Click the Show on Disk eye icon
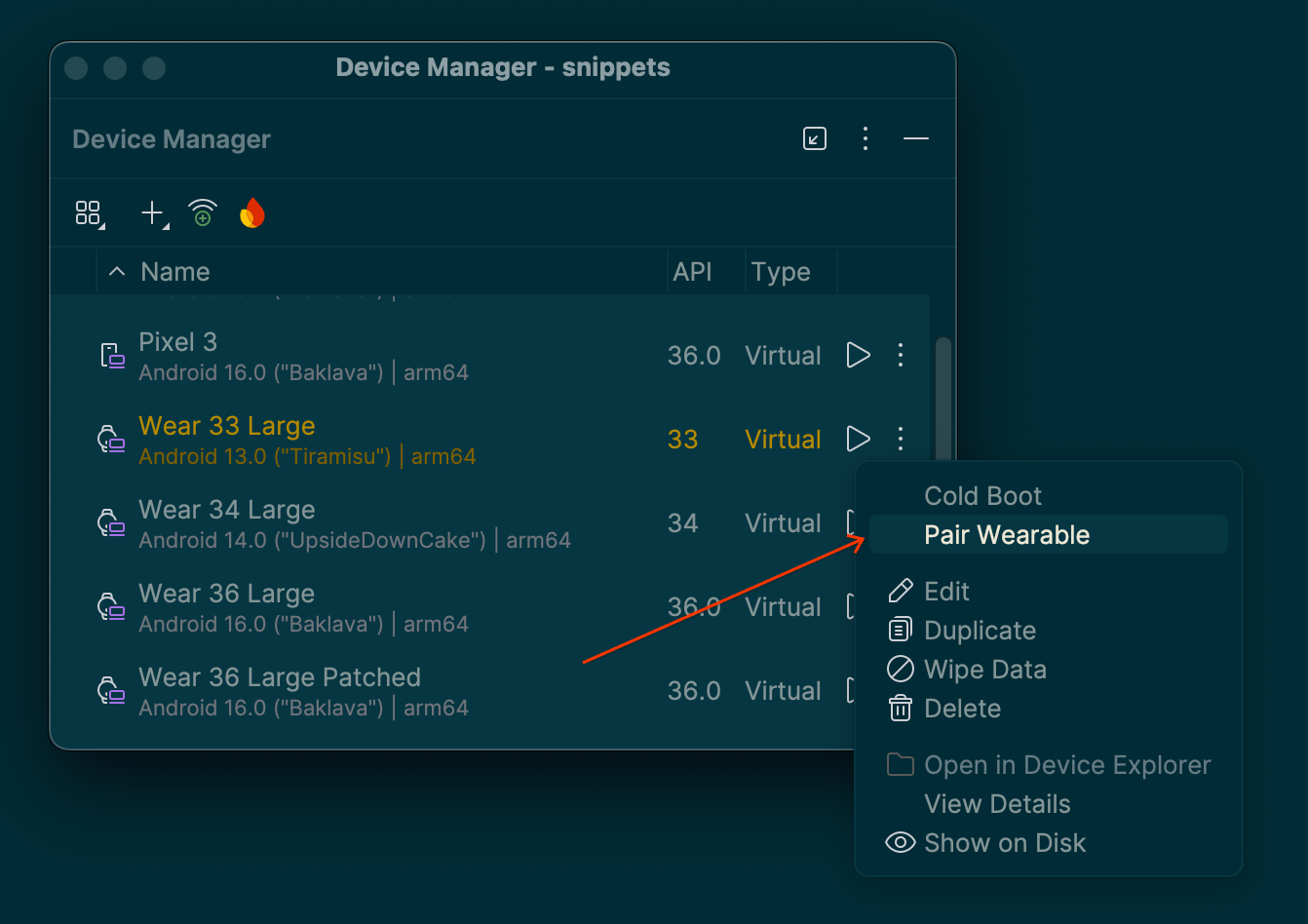The width and height of the screenshot is (1308, 924). (x=900, y=842)
